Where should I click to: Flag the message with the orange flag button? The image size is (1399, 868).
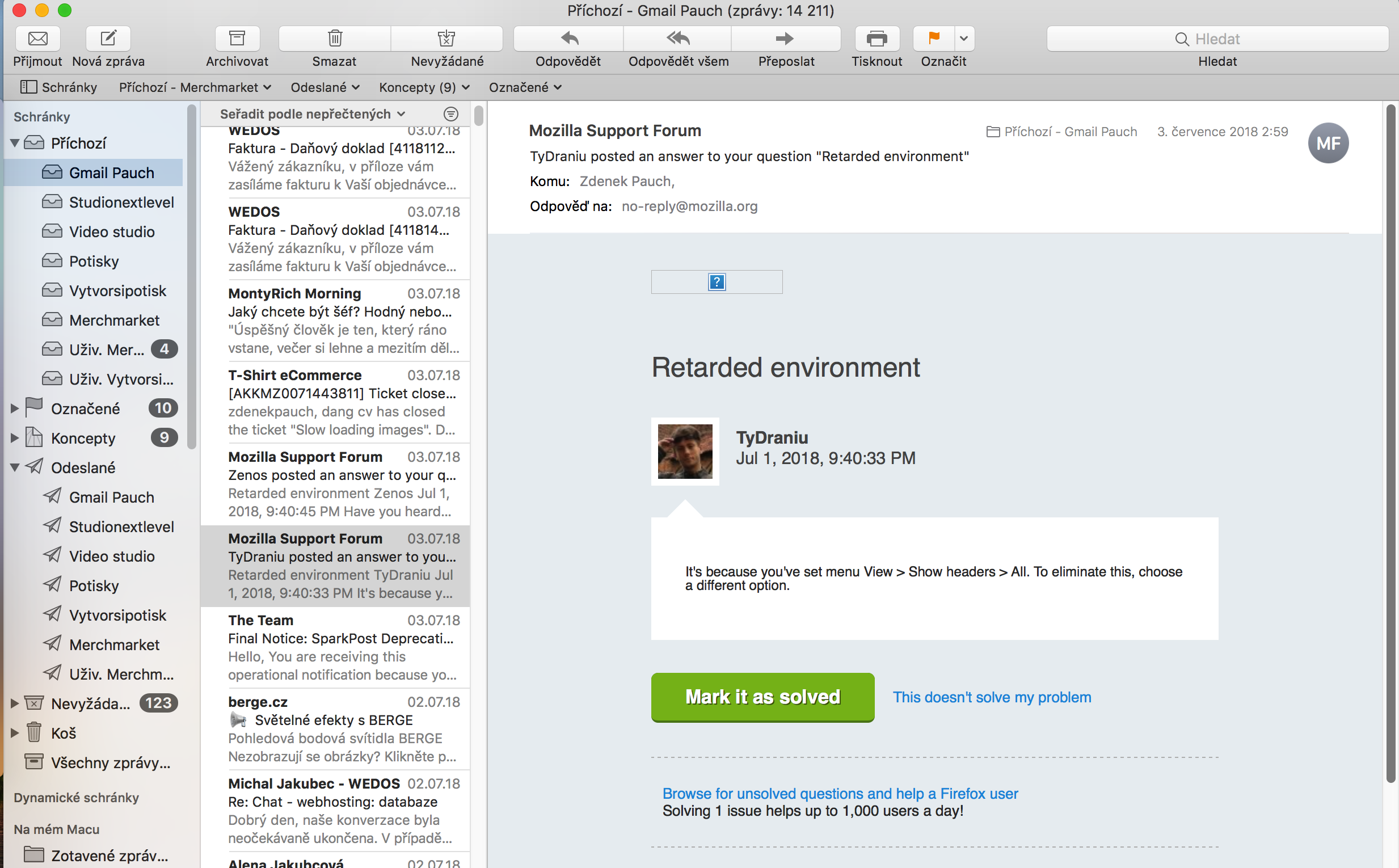click(x=933, y=39)
